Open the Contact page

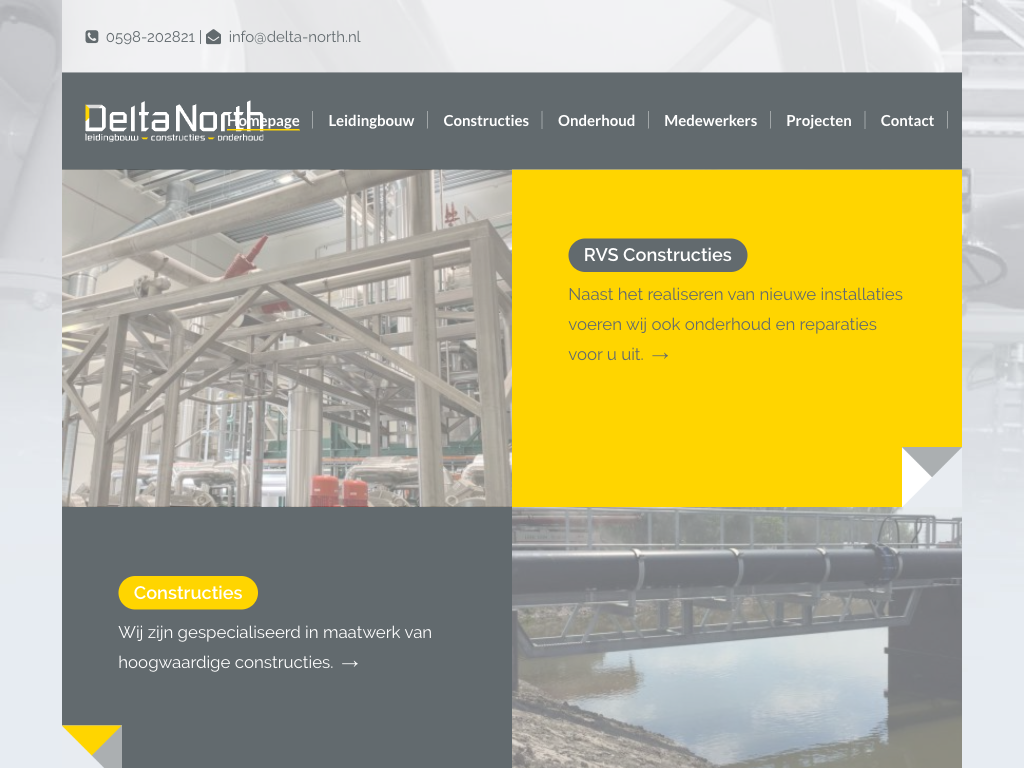click(x=907, y=121)
